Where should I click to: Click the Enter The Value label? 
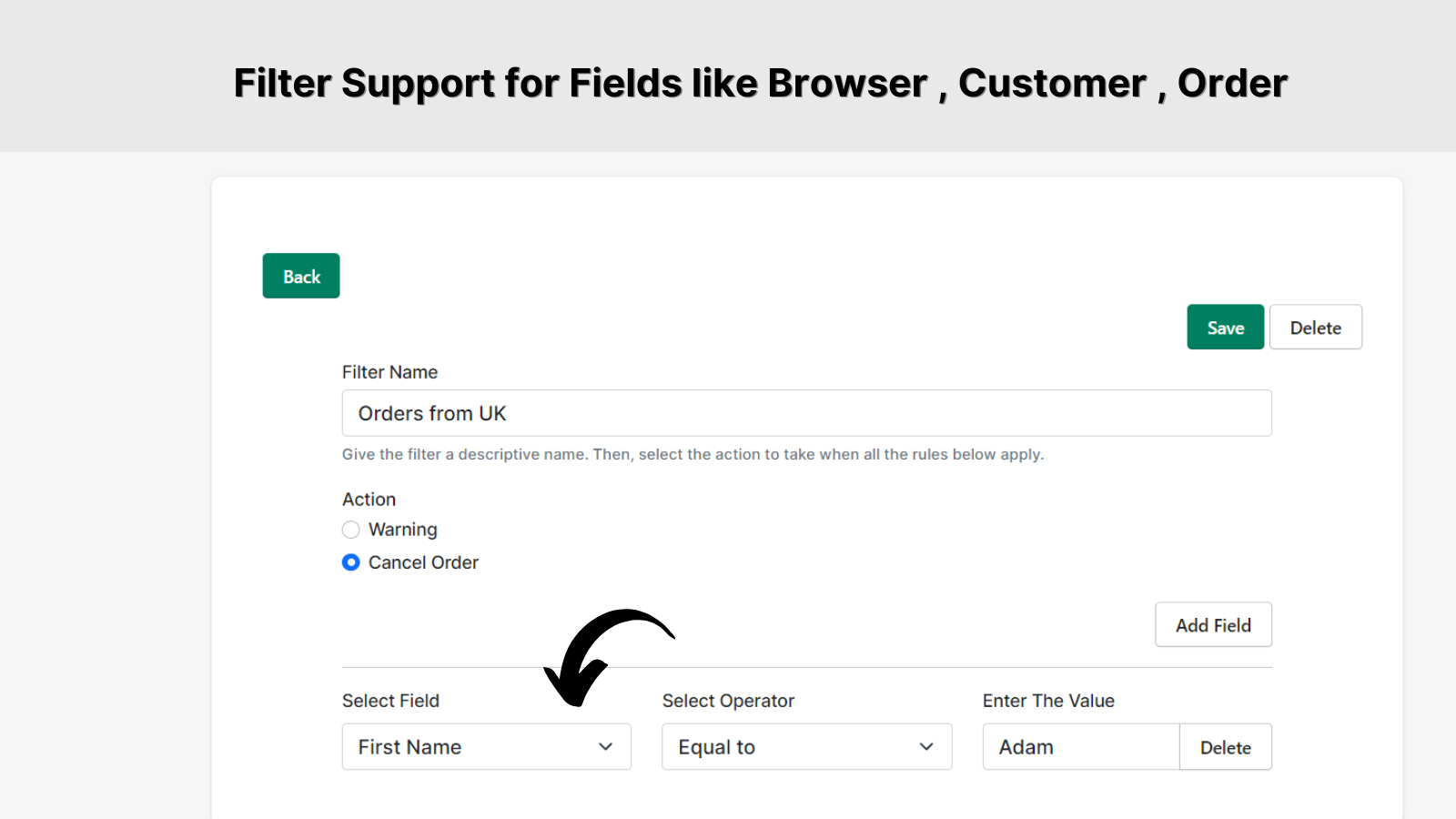(1048, 701)
